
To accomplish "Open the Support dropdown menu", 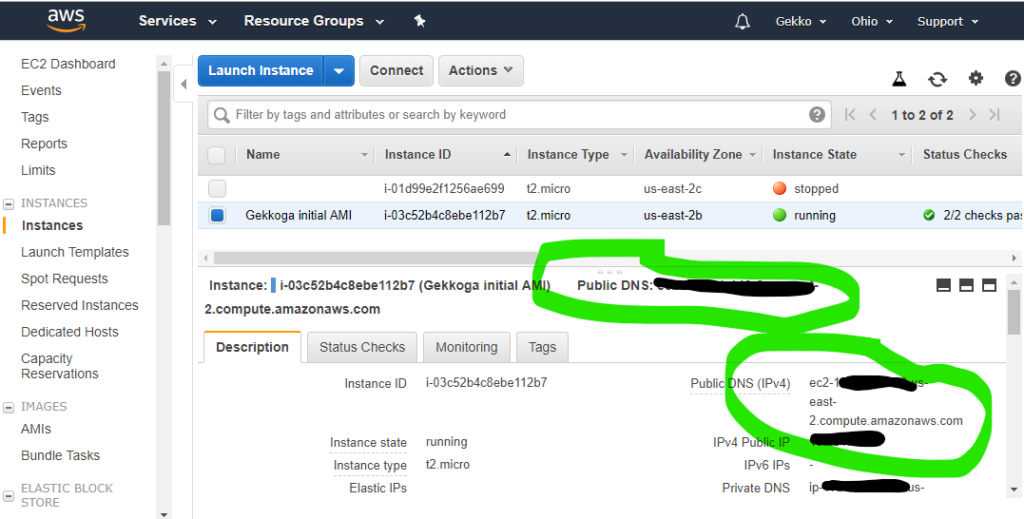I will 948,22.
